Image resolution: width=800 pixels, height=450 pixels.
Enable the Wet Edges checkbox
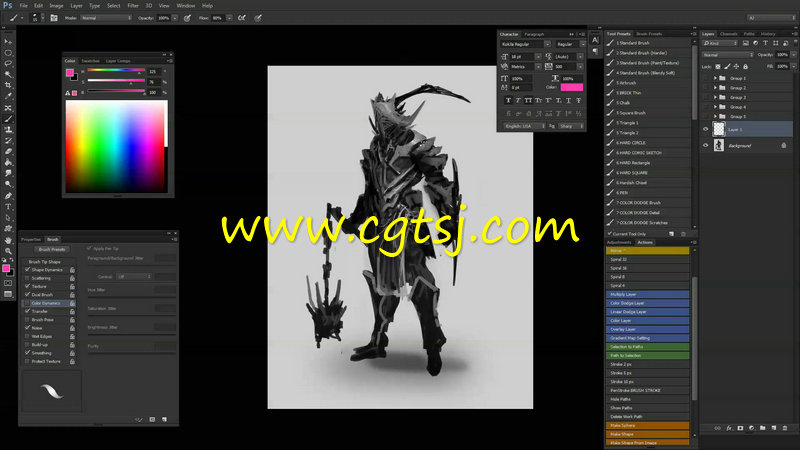28,336
